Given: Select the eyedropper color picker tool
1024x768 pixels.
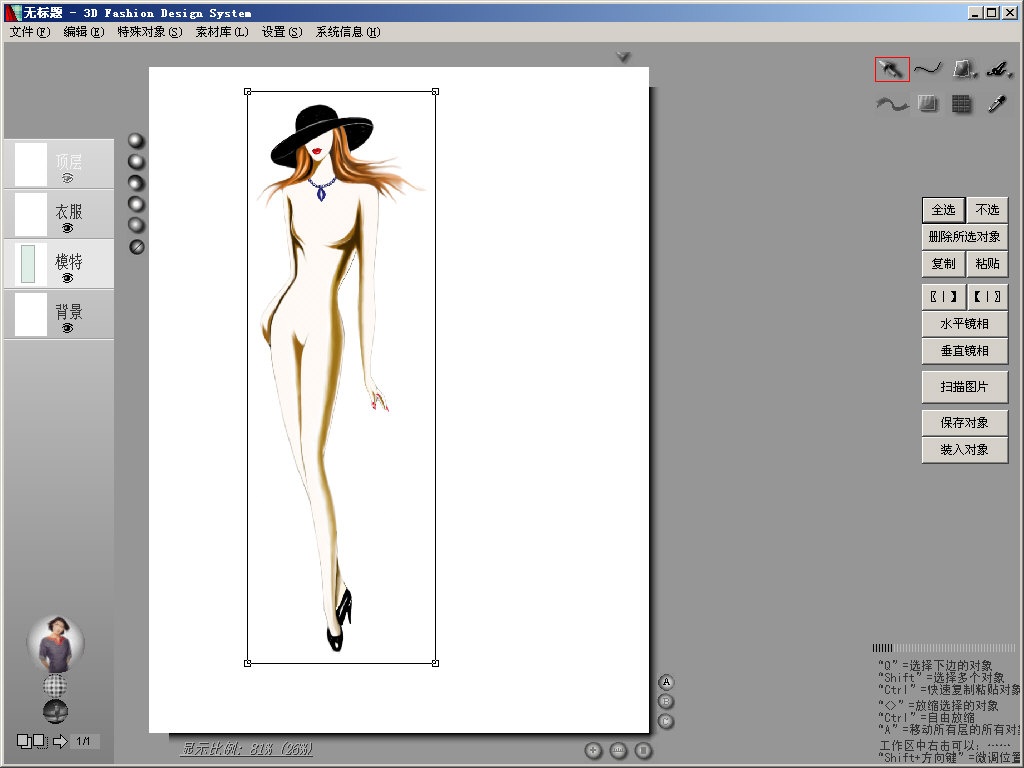Looking at the screenshot, I should (x=997, y=103).
